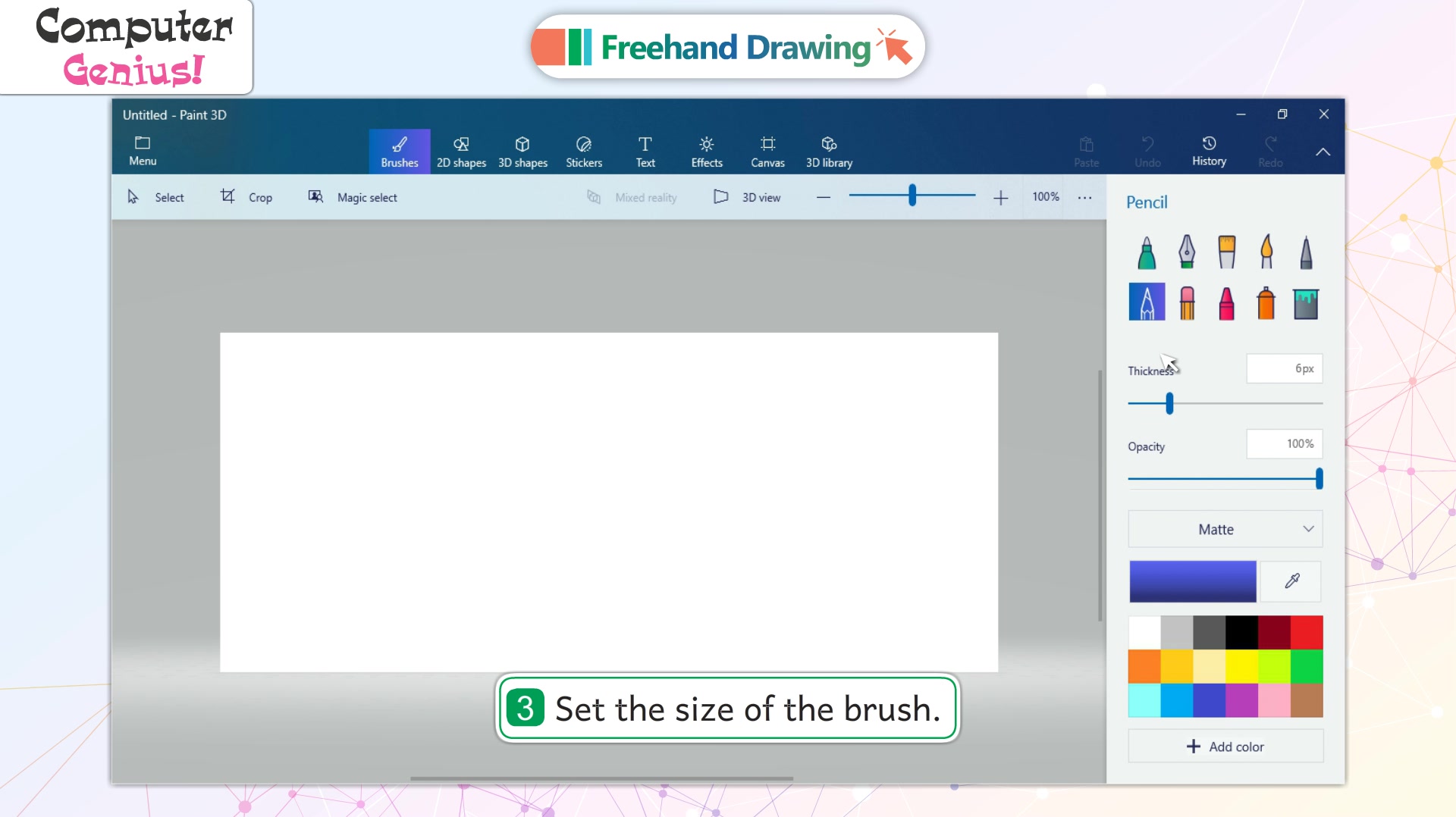Open the Text tab
Image resolution: width=1456 pixels, height=817 pixels.
coord(645,152)
